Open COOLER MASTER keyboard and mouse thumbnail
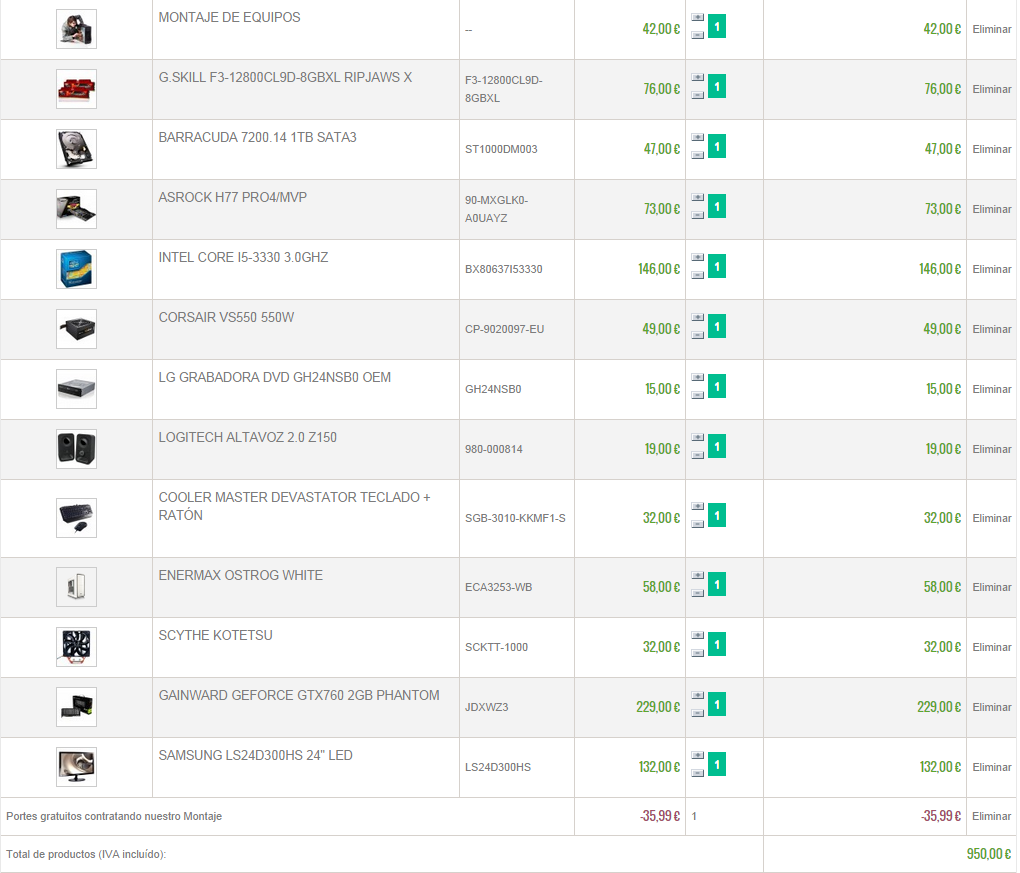This screenshot has height=873, width=1020. (76, 518)
